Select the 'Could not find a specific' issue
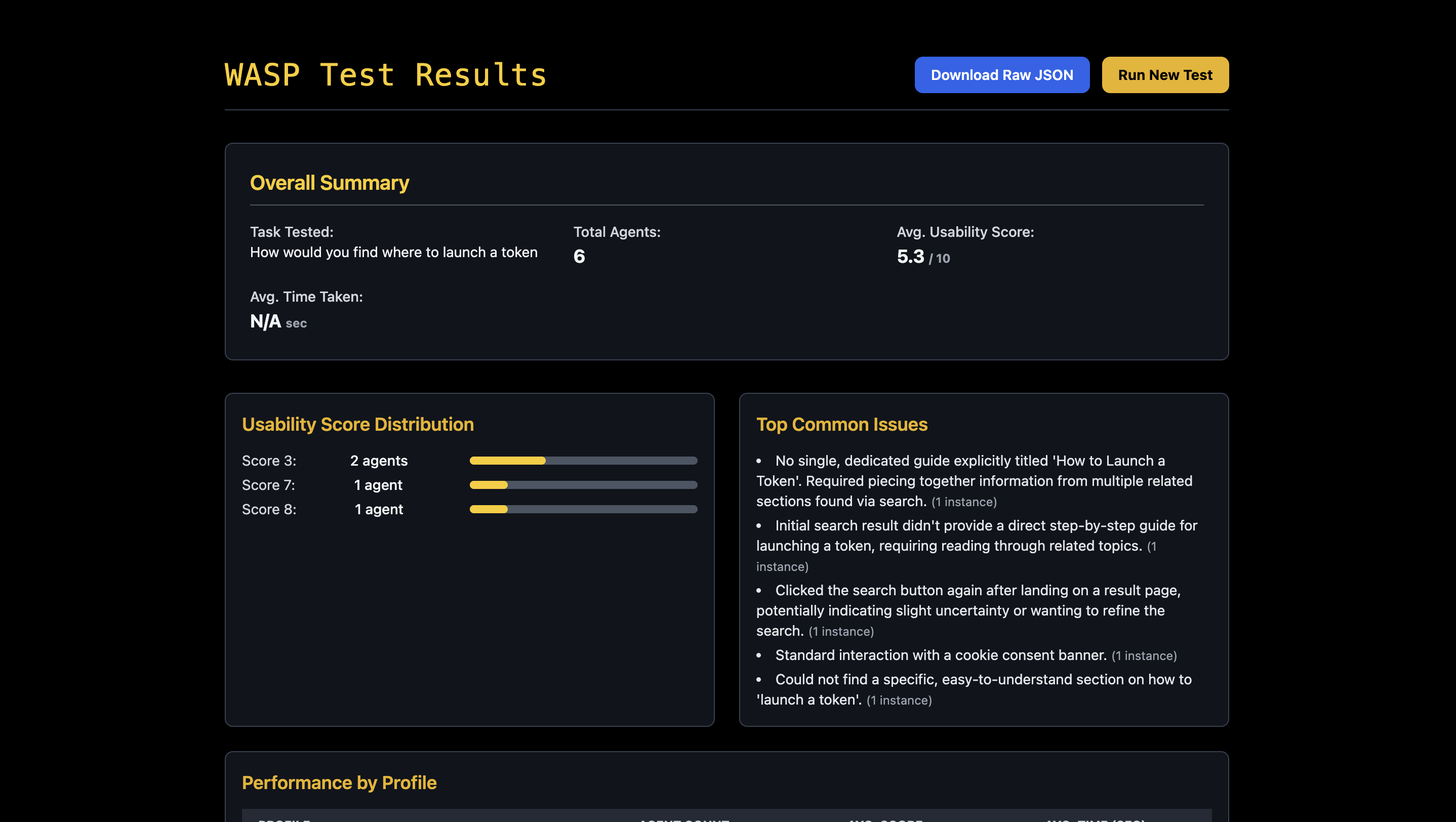Viewport: 1456px width, 822px height. (x=974, y=689)
